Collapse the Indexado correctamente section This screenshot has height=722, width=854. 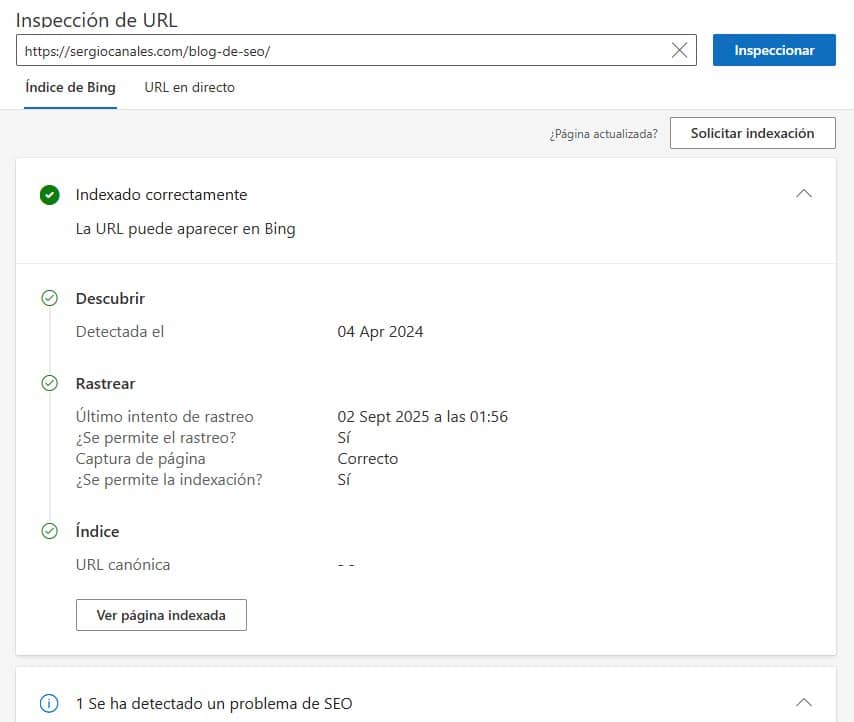pyautogui.click(x=804, y=193)
